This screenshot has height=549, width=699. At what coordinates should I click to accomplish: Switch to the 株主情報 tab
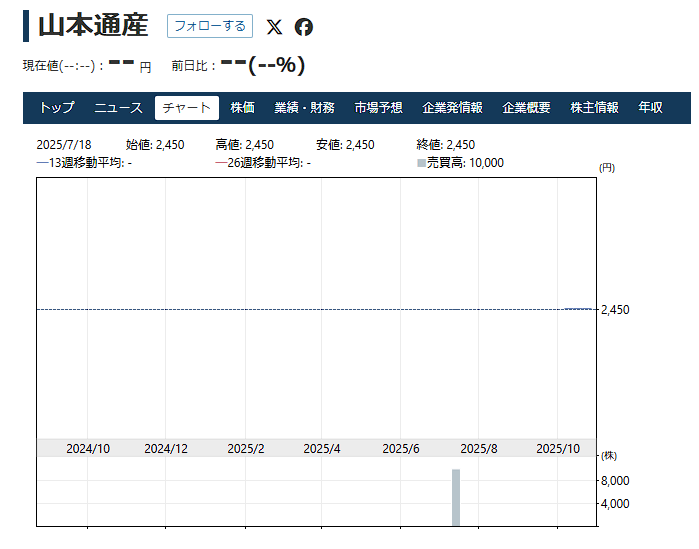(594, 107)
